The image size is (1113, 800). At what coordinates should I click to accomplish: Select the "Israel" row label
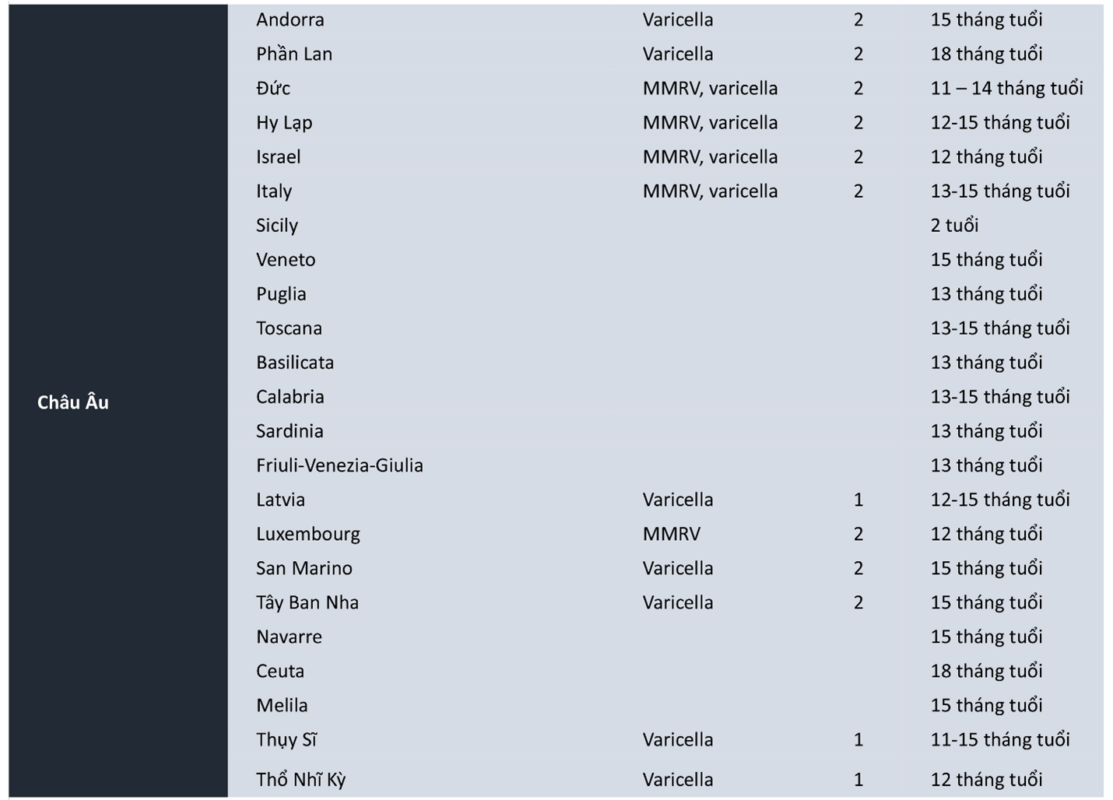278,157
